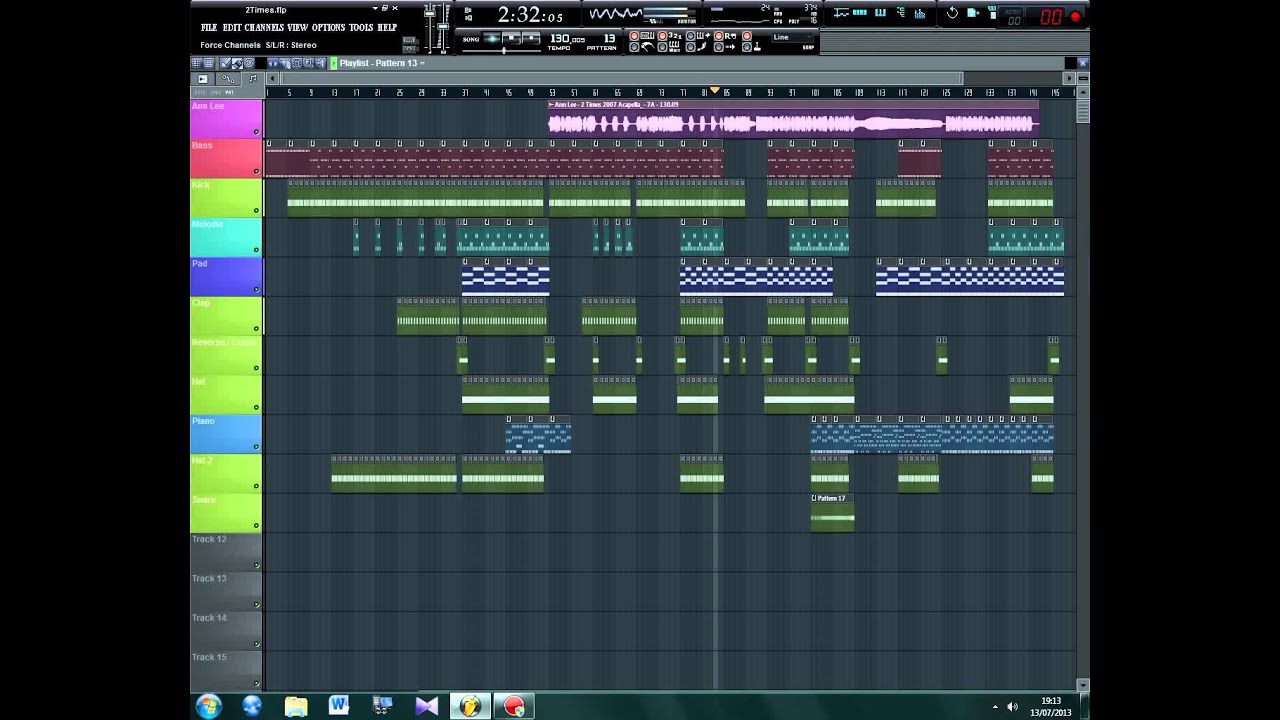The height and width of the screenshot is (720, 1280).
Task: Mute the Bass track
Action: coord(256,171)
